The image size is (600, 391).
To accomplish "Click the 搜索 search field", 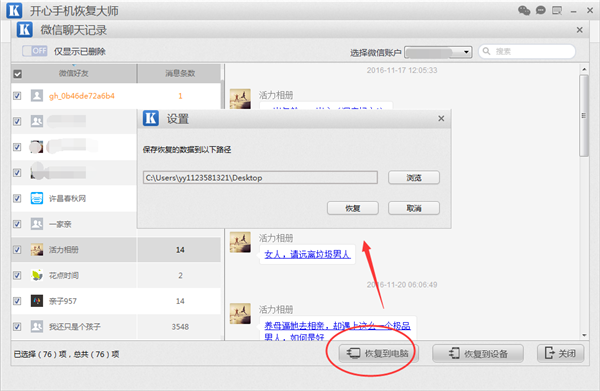I will (x=527, y=51).
